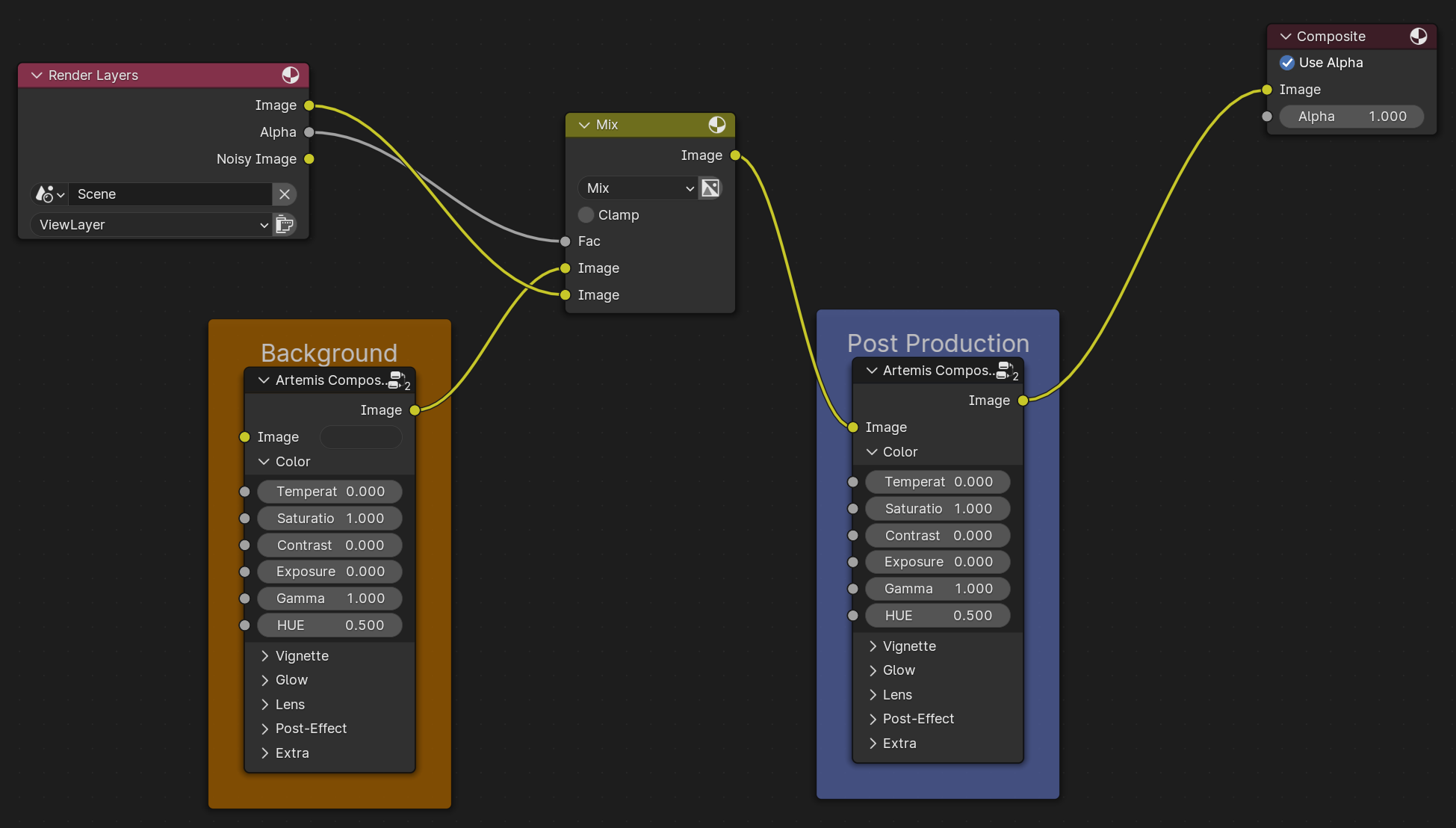Image resolution: width=1456 pixels, height=828 pixels.
Task: Click the Noisy Image output socket
Action: click(x=309, y=159)
